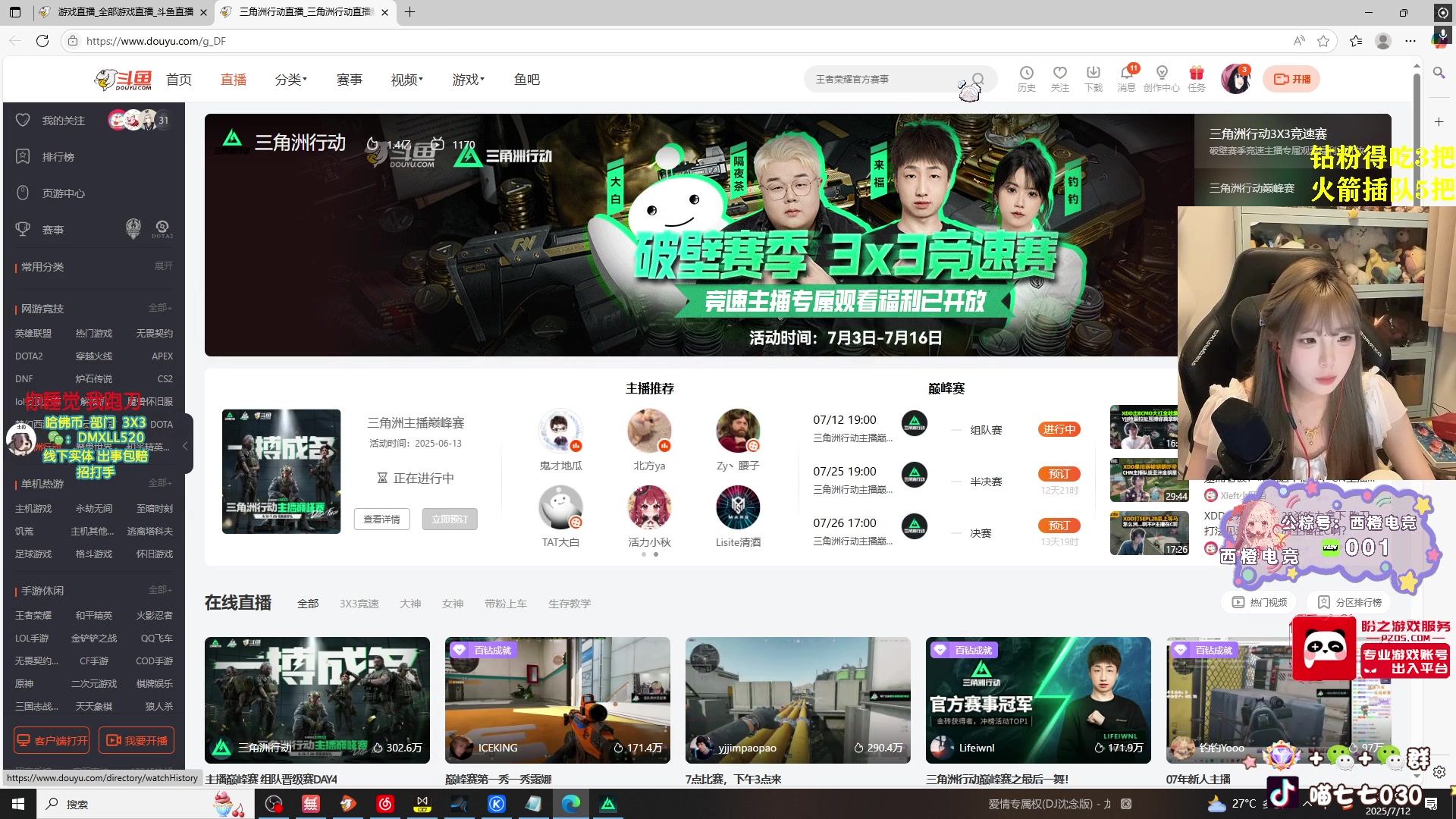Open 创作中心 lightbulb icon

click(1161, 78)
